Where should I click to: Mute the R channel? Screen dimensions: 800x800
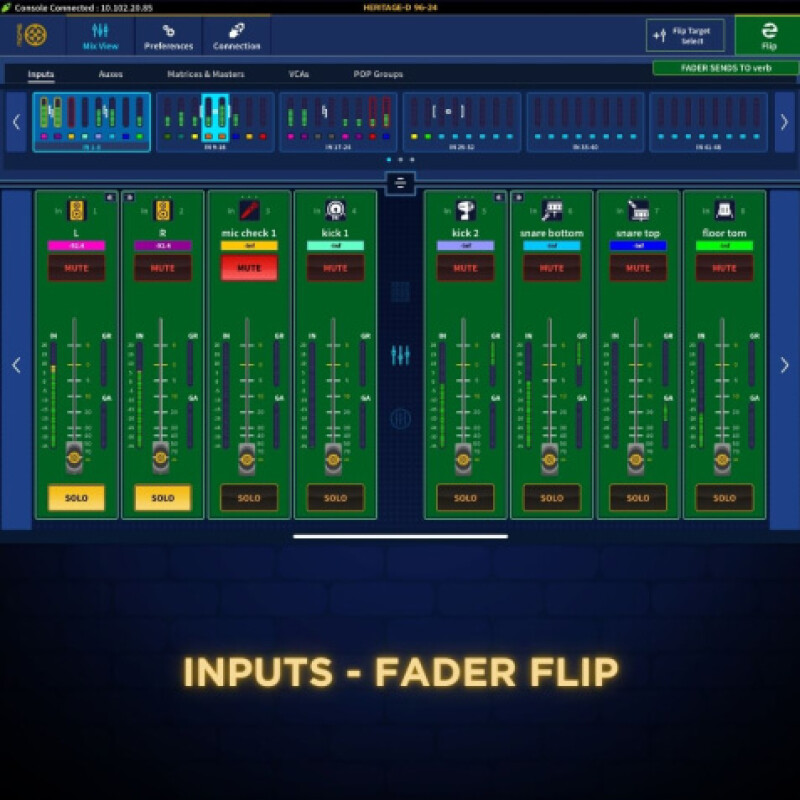(163, 268)
